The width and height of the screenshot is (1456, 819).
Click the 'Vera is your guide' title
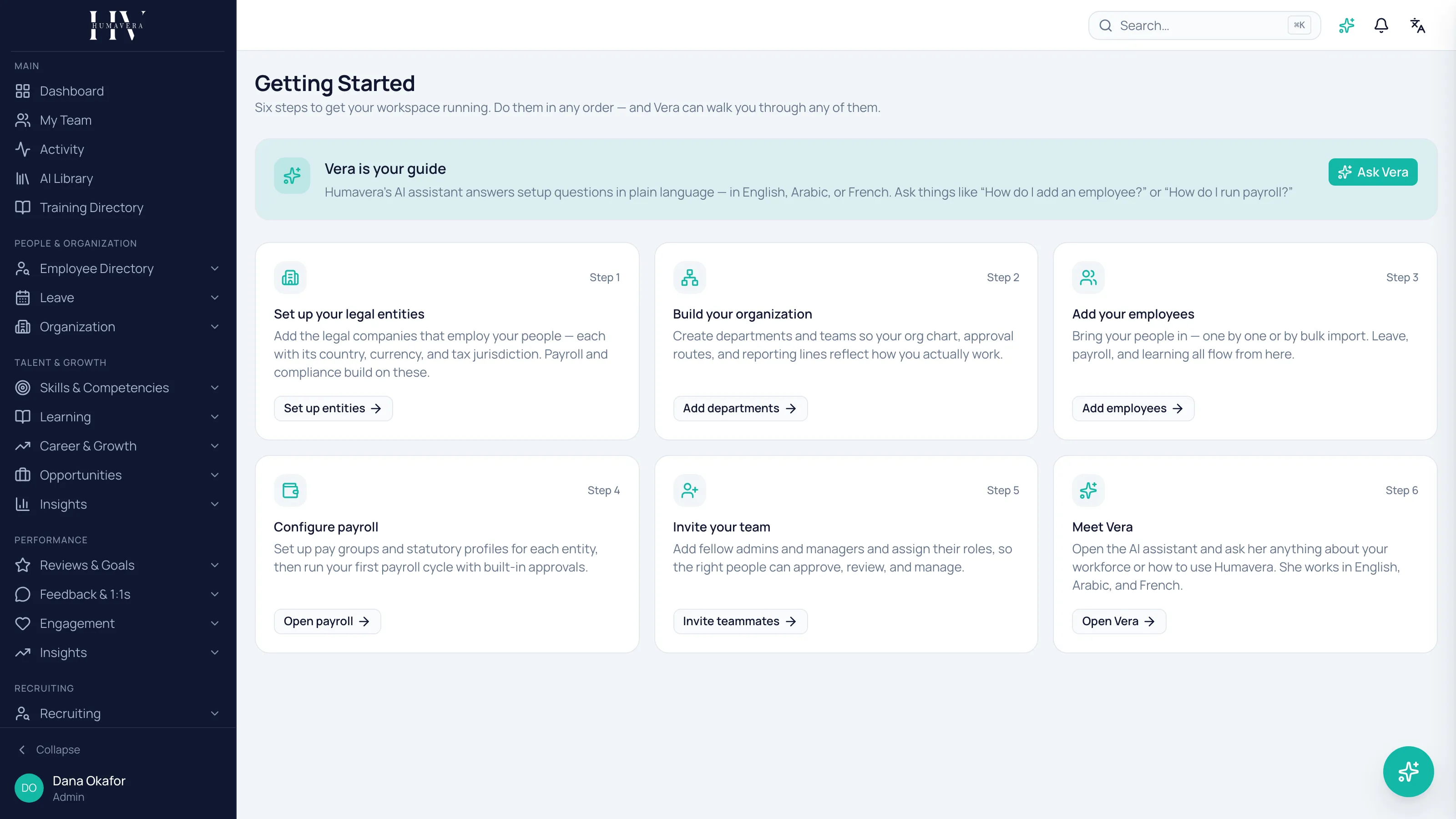pos(385,169)
